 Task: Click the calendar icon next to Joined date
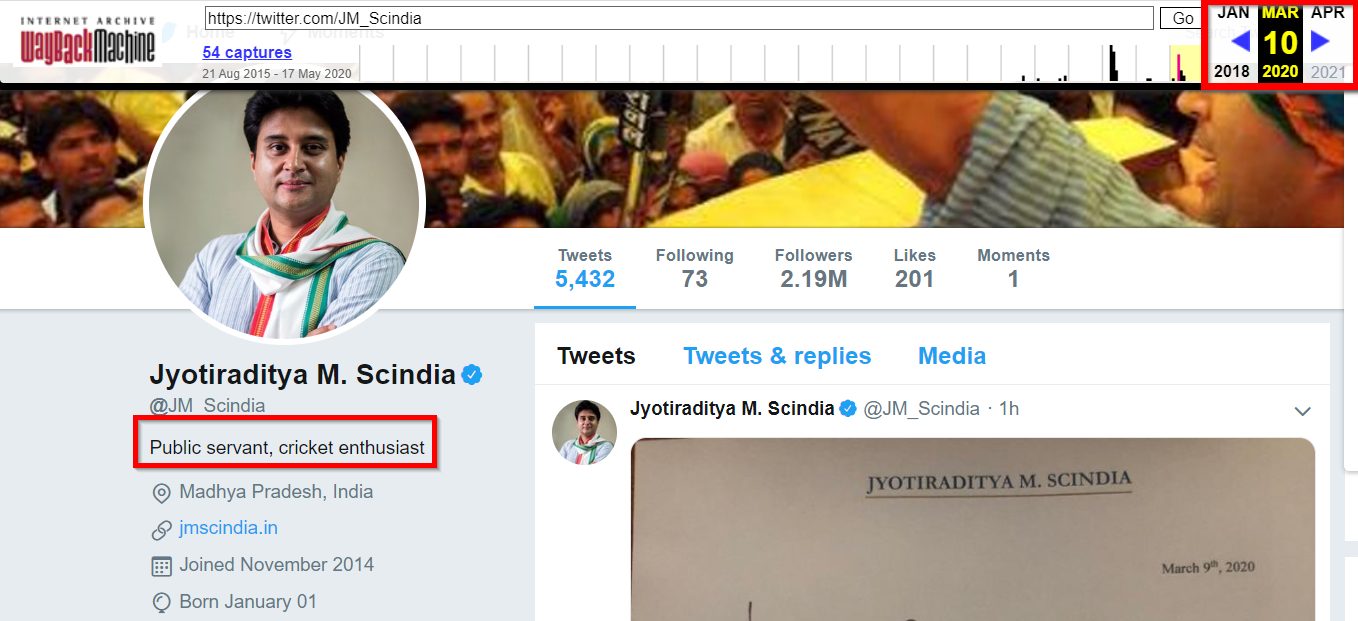pos(161,566)
